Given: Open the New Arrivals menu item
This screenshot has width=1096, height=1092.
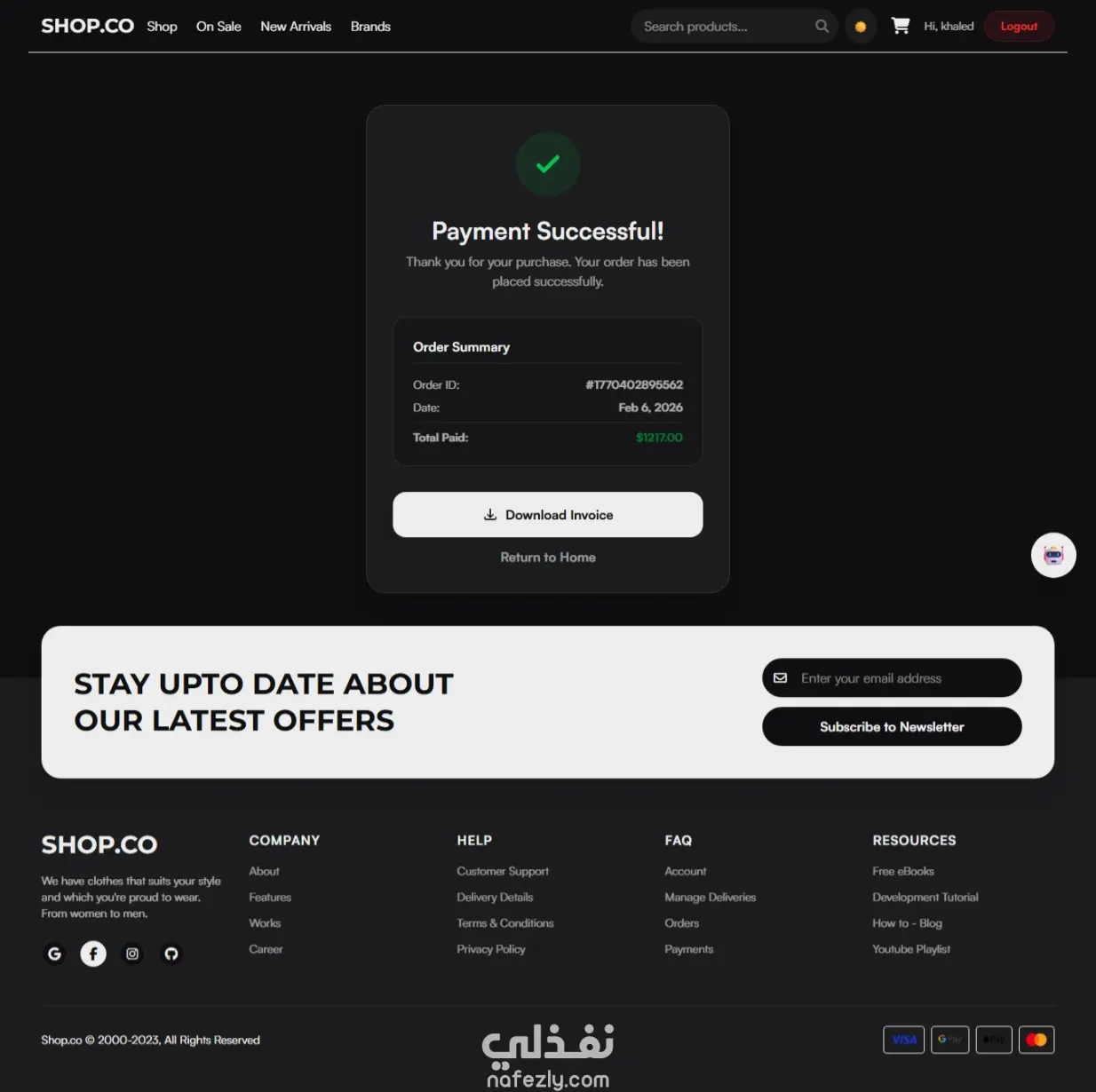Looking at the screenshot, I should pyautogui.click(x=296, y=27).
